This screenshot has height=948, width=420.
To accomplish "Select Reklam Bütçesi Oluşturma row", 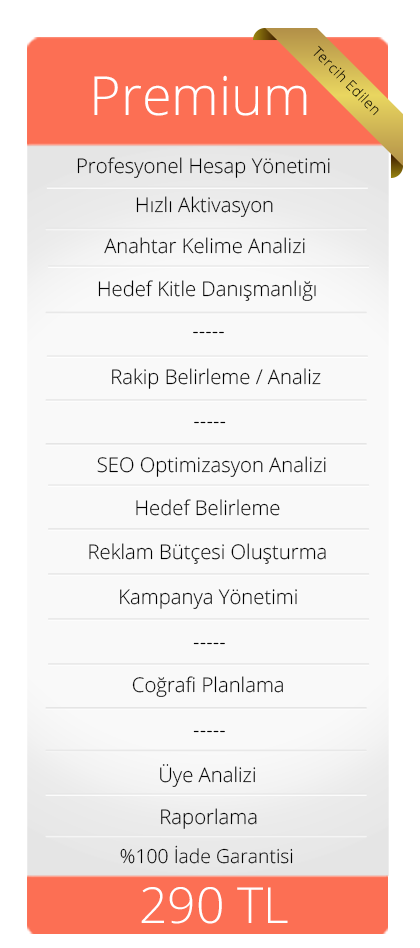I will [x=207, y=553].
